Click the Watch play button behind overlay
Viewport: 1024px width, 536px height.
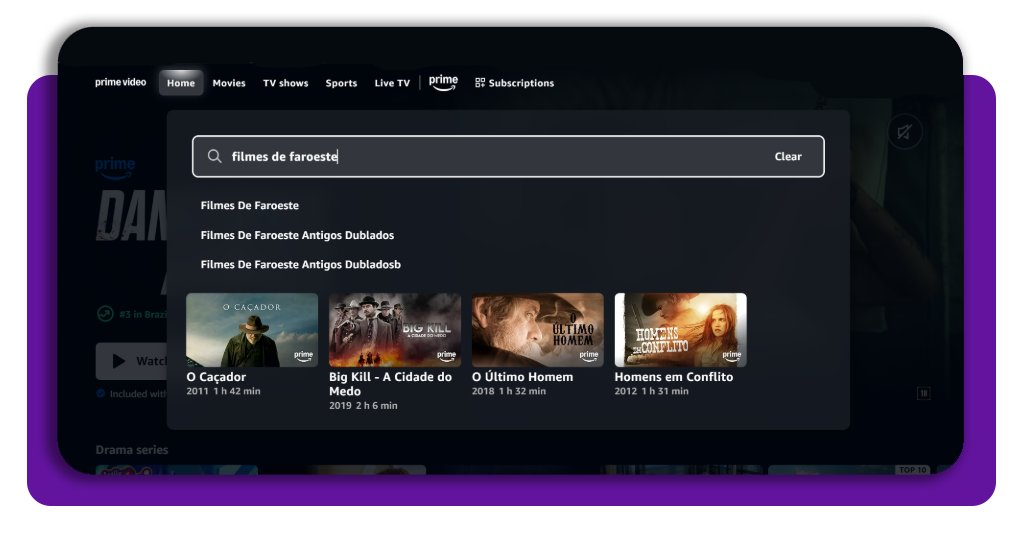click(x=132, y=361)
